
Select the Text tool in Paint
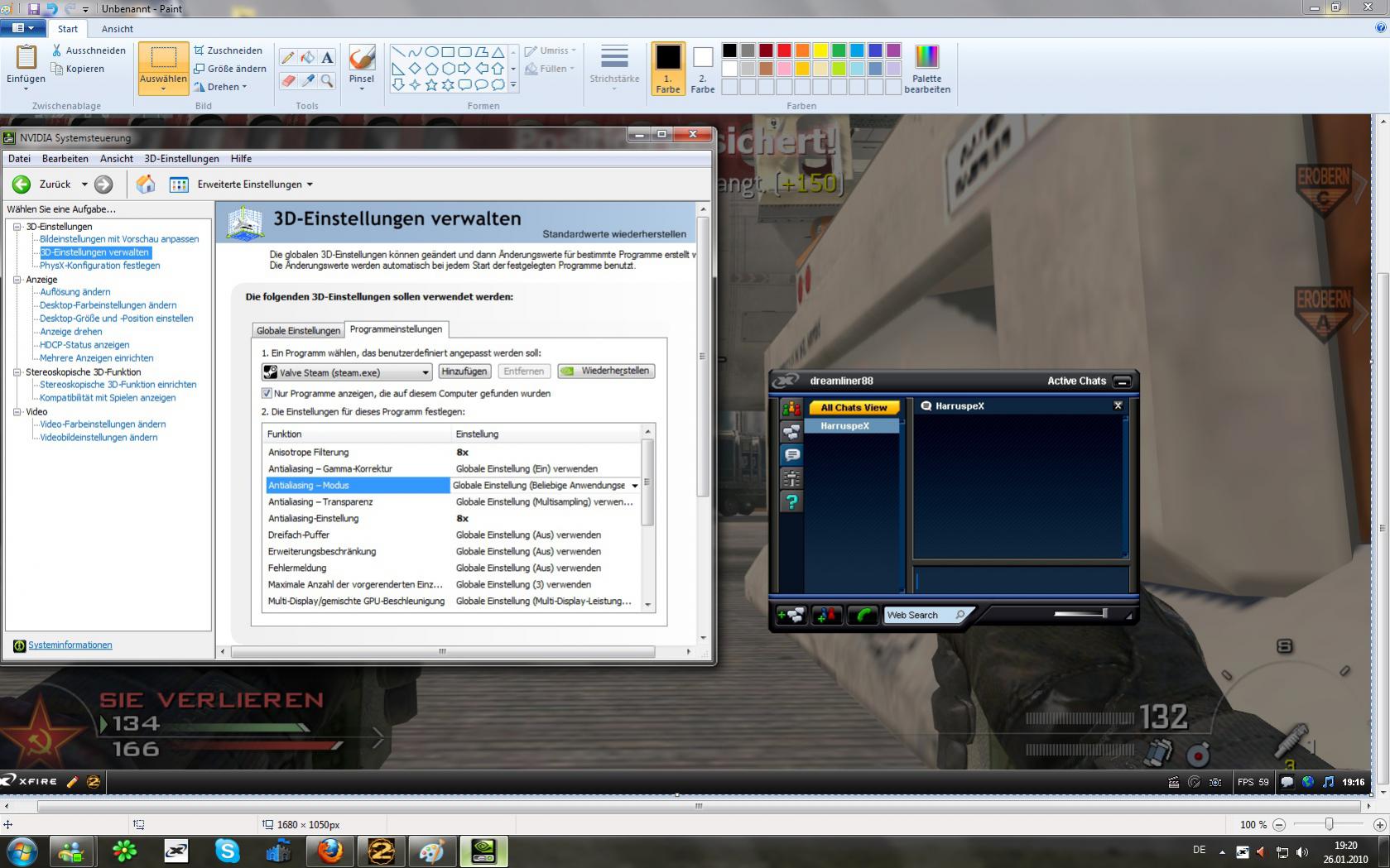(x=327, y=57)
